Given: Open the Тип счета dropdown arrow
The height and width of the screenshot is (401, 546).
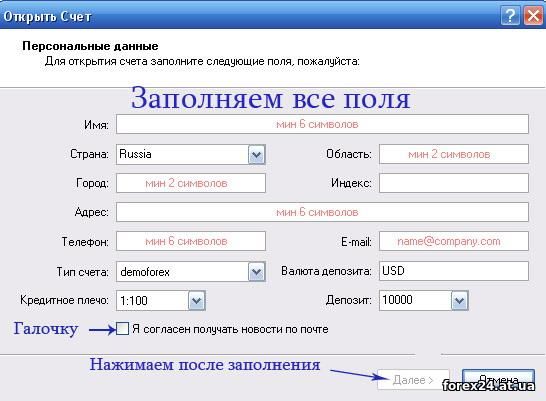Looking at the screenshot, I should click(257, 272).
